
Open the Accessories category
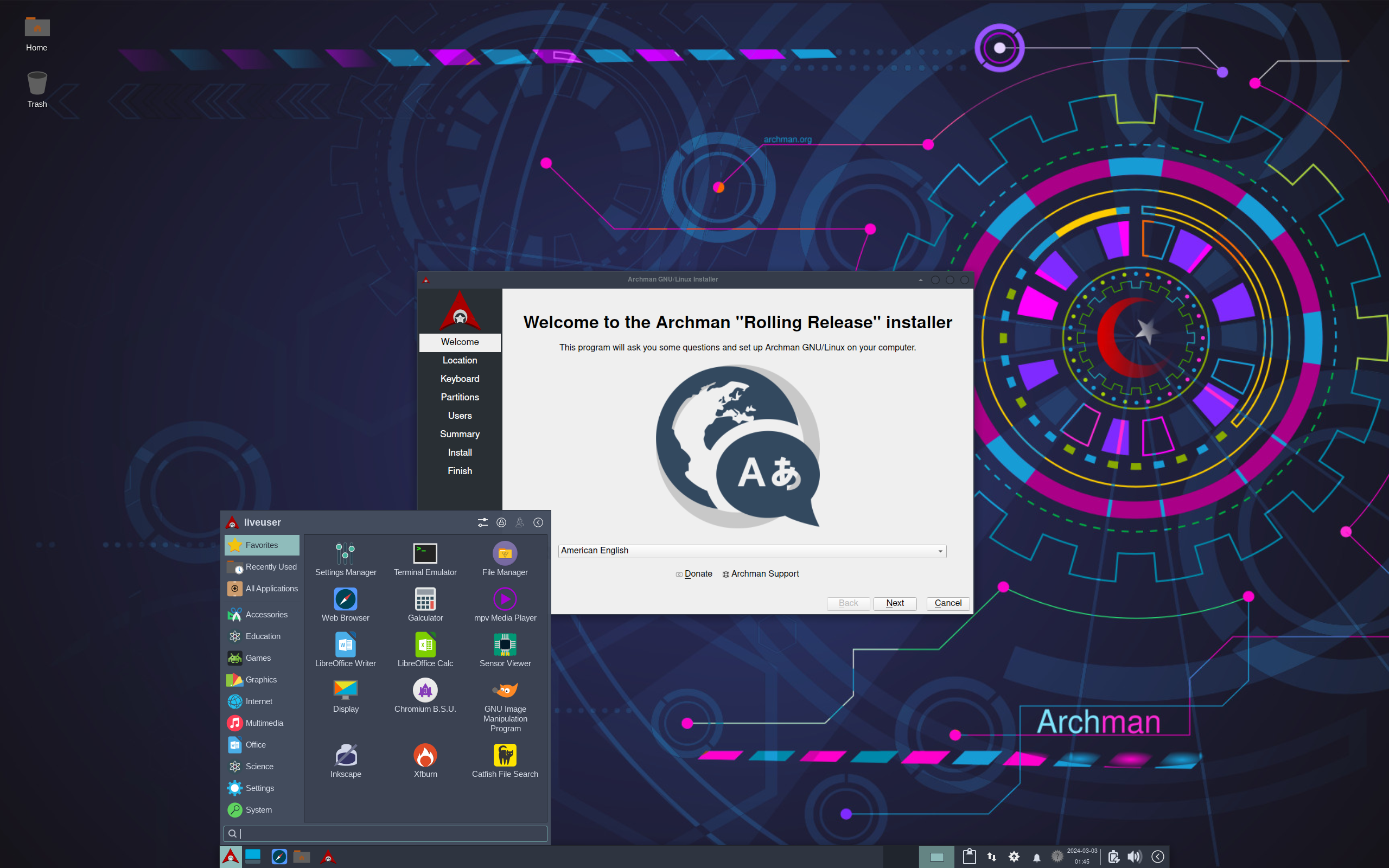click(x=262, y=614)
